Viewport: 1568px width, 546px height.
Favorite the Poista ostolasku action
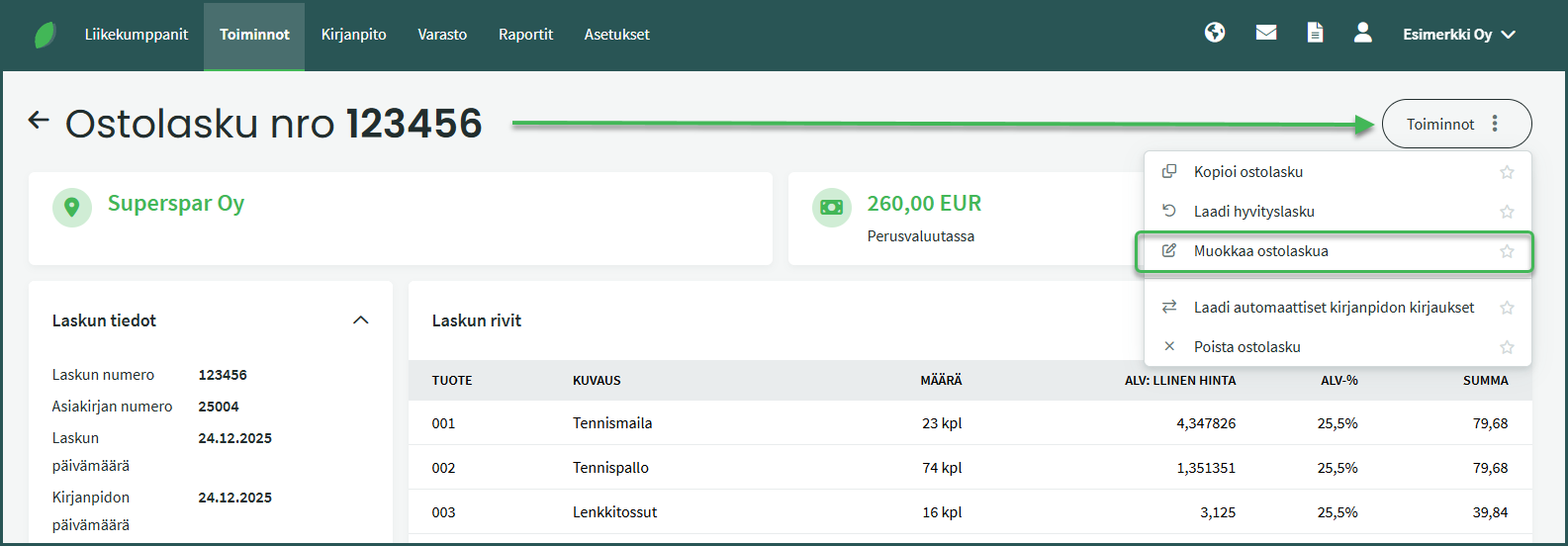point(1507,347)
